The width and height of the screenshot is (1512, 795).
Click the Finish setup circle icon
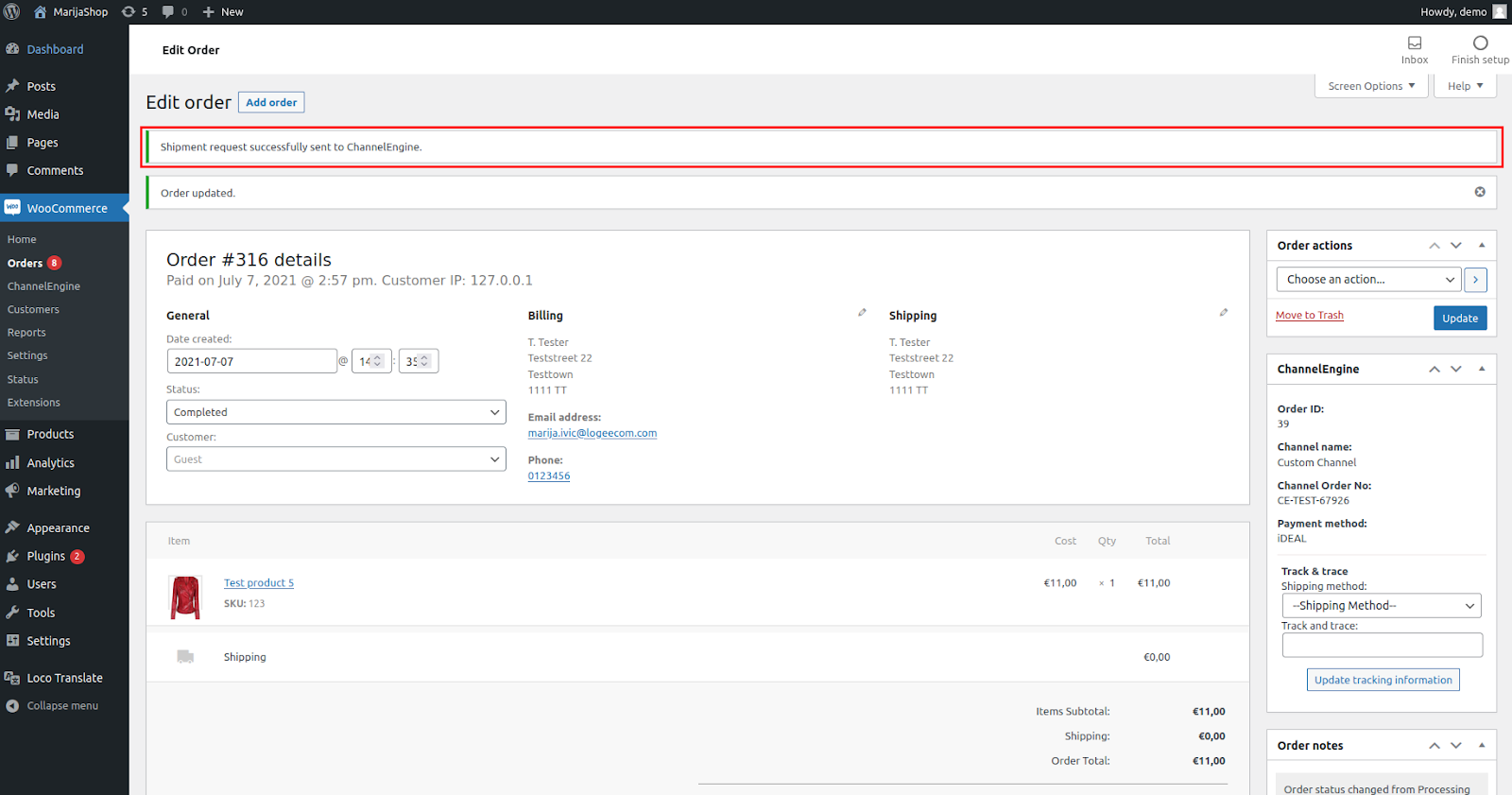click(1480, 43)
